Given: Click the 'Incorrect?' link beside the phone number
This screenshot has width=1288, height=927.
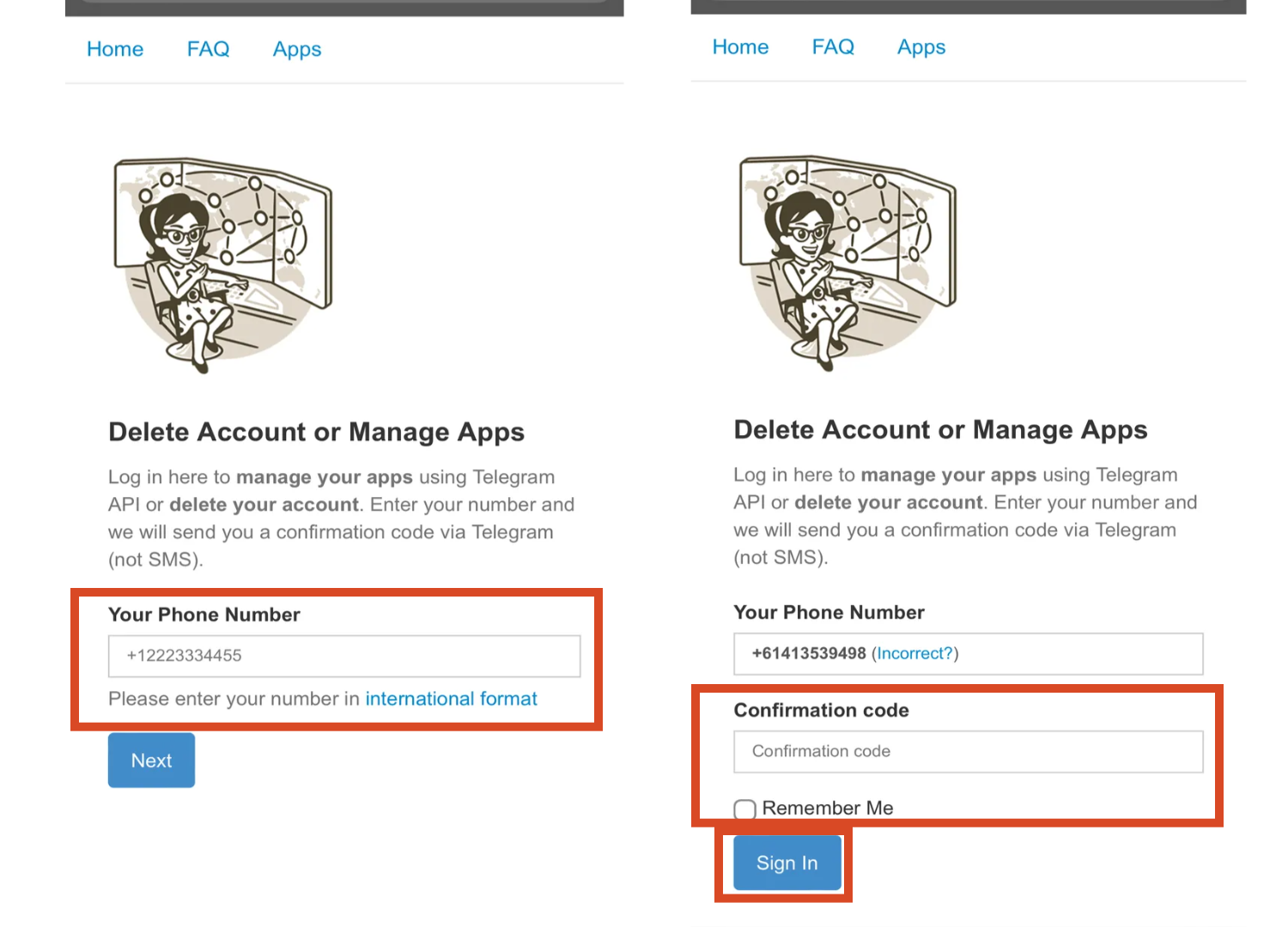Looking at the screenshot, I should coord(915,654).
